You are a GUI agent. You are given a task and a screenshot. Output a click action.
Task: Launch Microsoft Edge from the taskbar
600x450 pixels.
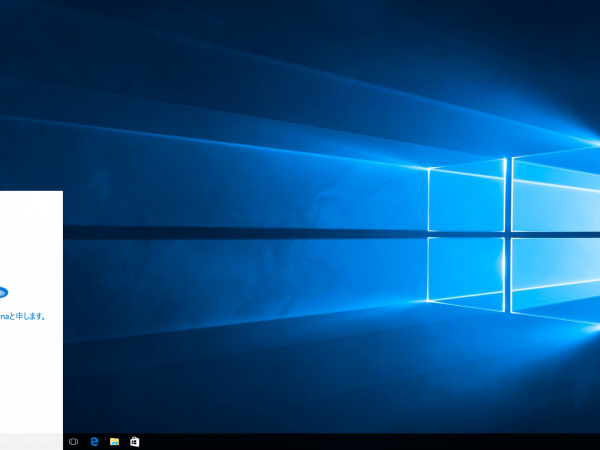tap(94, 442)
